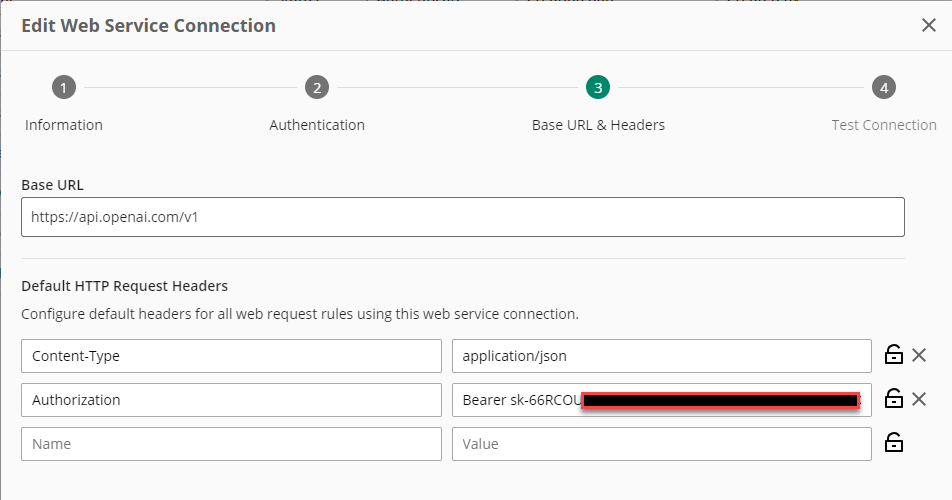Delete the Authorization header row
The width and height of the screenshot is (952, 500).
919,399
